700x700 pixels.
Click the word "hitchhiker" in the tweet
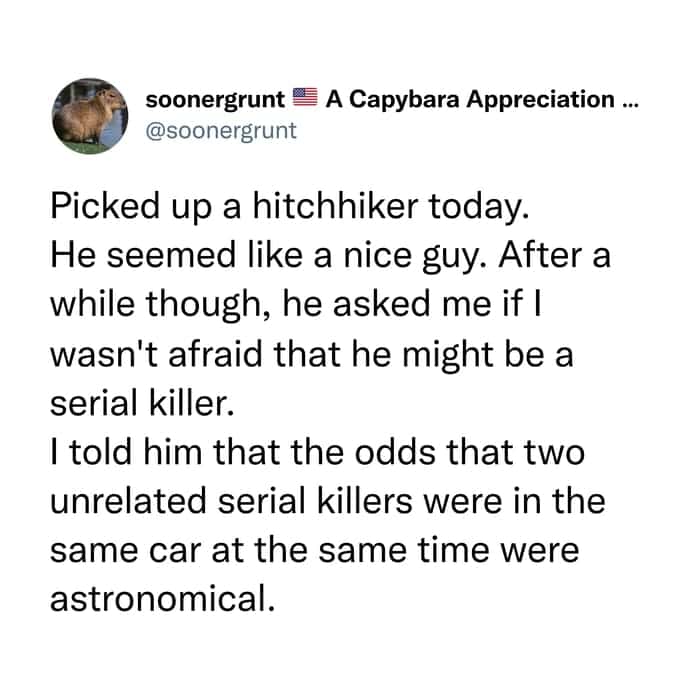click(335, 206)
